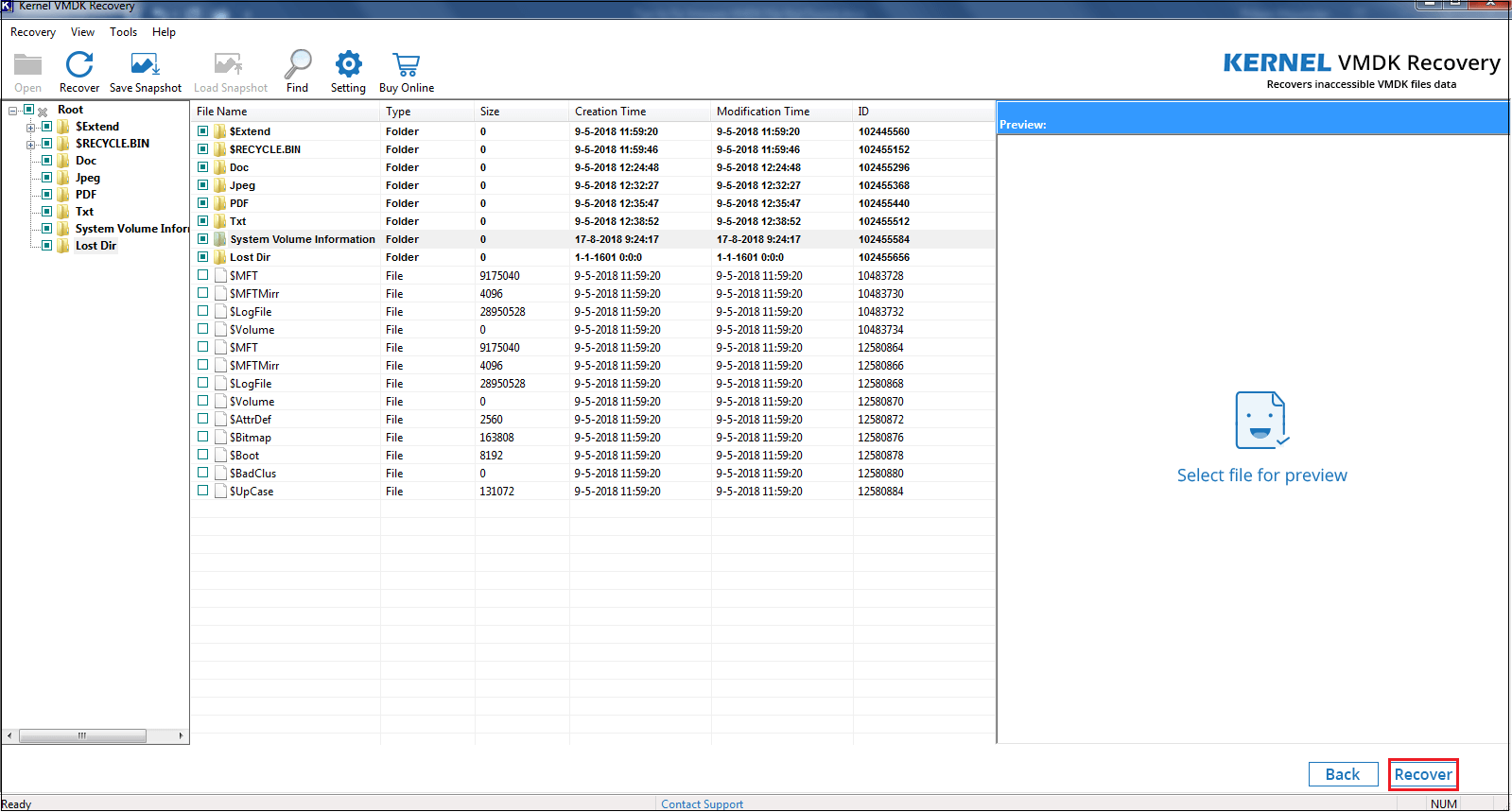This screenshot has height=812, width=1512.
Task: Click the Recover toolbar icon
Action: pyautogui.click(x=79, y=64)
